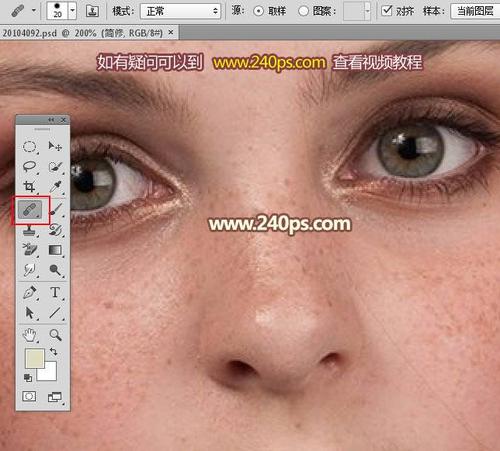
Task: Toggle the 对齐 aligned checkbox
Action: click(386, 11)
